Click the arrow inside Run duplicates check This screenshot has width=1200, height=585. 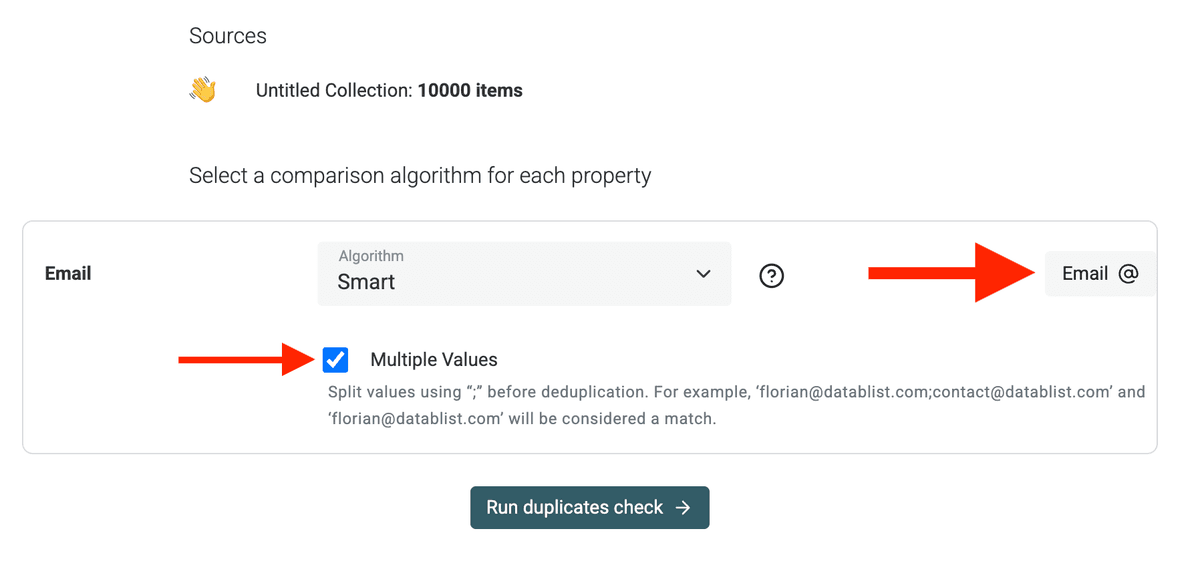tap(683, 508)
